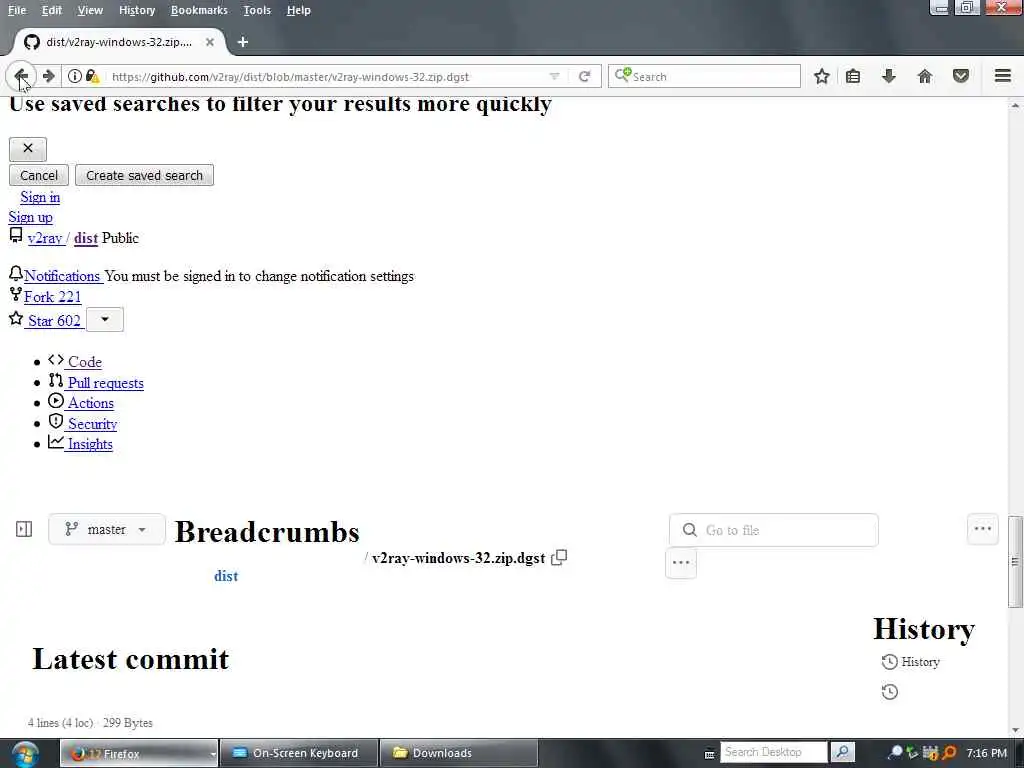1024x768 pixels.
Task: Click the Cancel button
Action: 39,175
